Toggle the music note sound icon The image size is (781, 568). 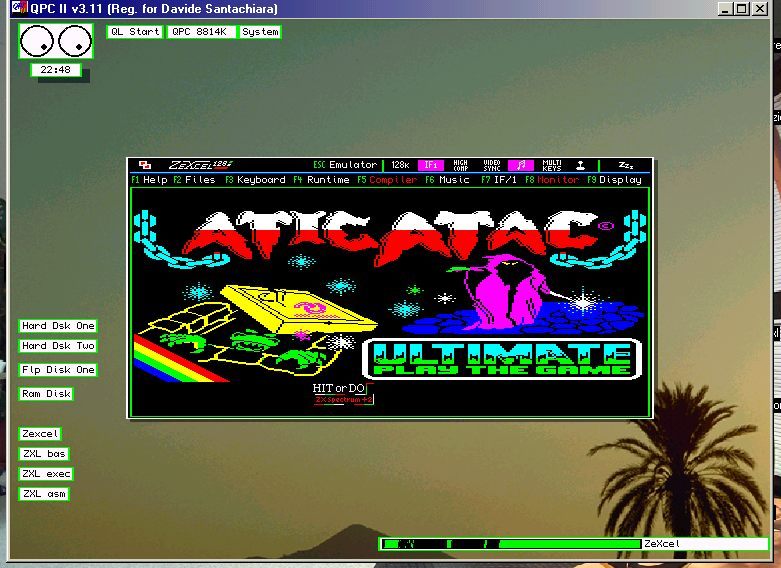tap(521, 165)
